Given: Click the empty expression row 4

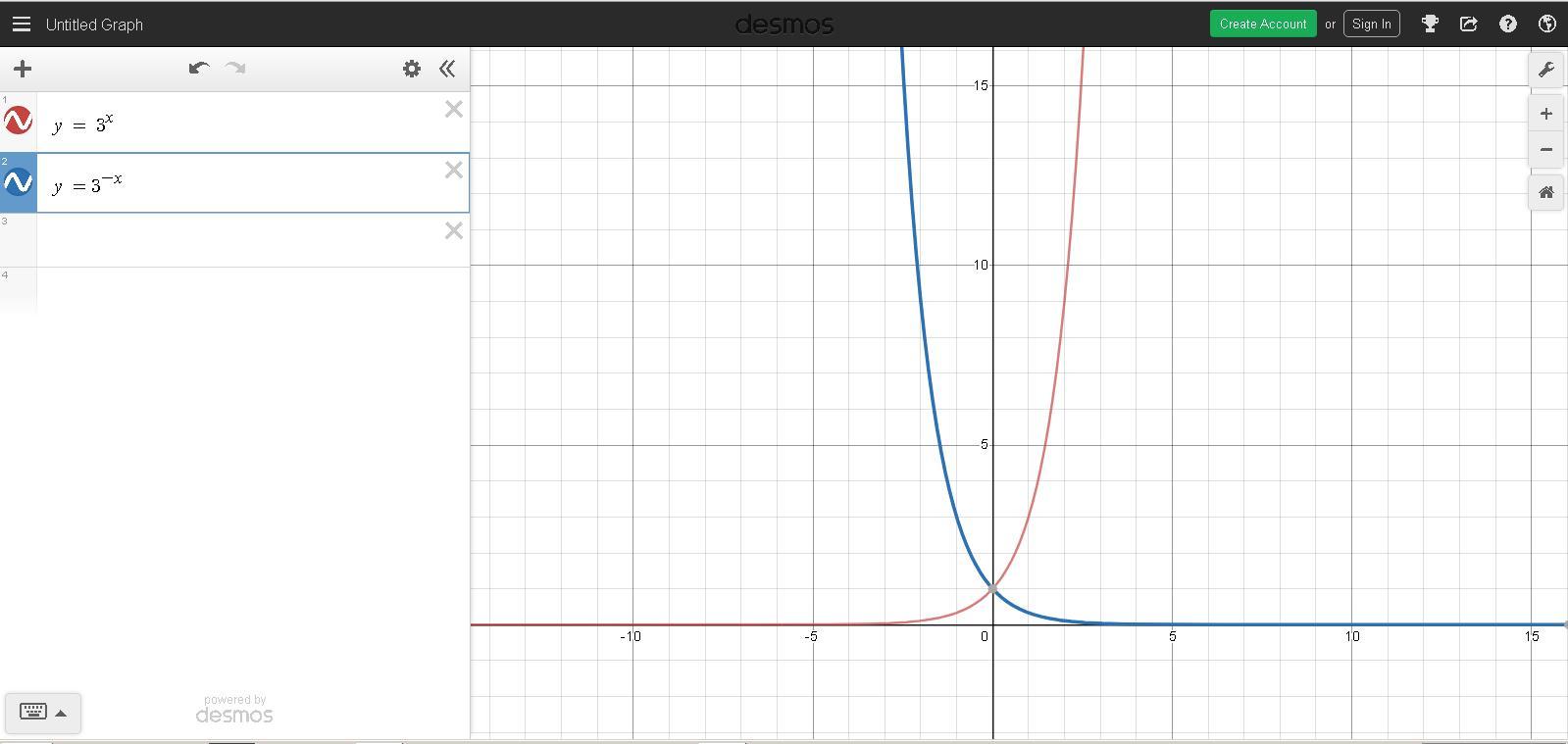Looking at the screenshot, I should coord(253,290).
